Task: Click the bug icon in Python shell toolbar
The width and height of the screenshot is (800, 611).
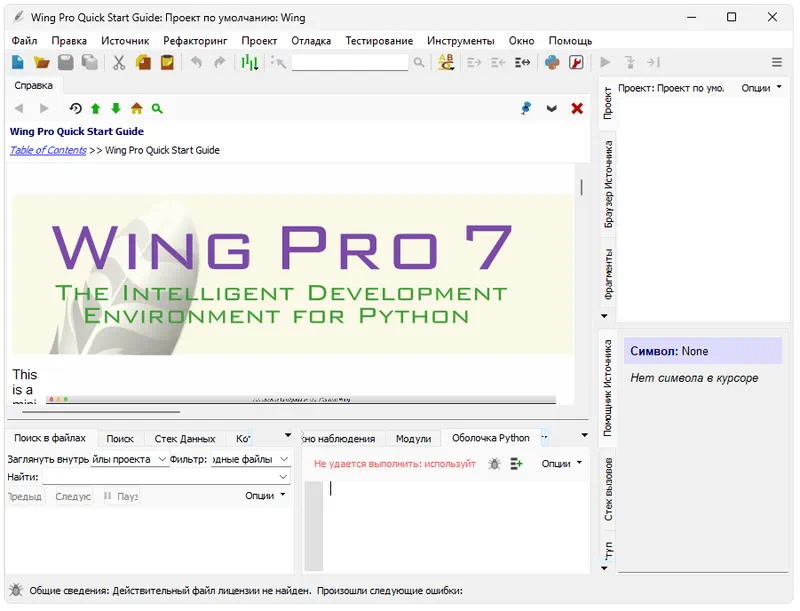Action: pyautogui.click(x=494, y=464)
